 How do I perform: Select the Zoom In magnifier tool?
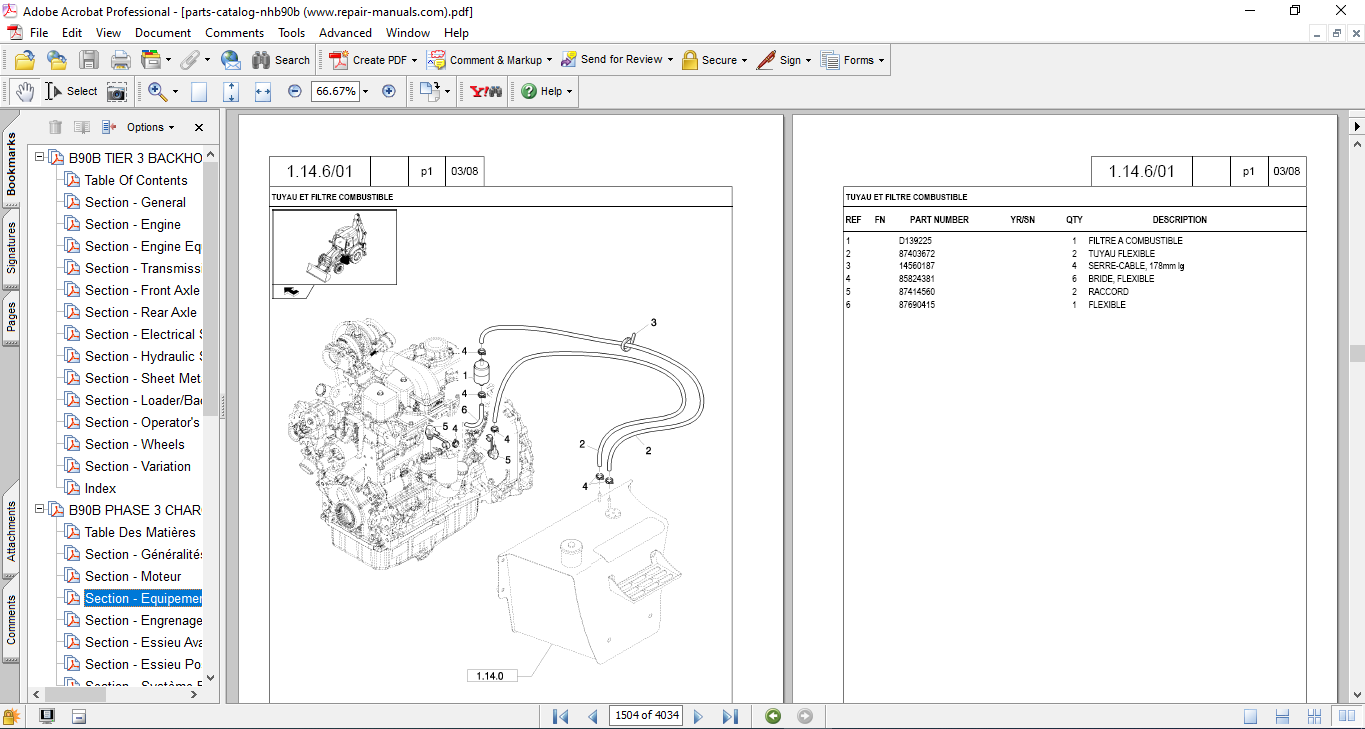coord(157,91)
